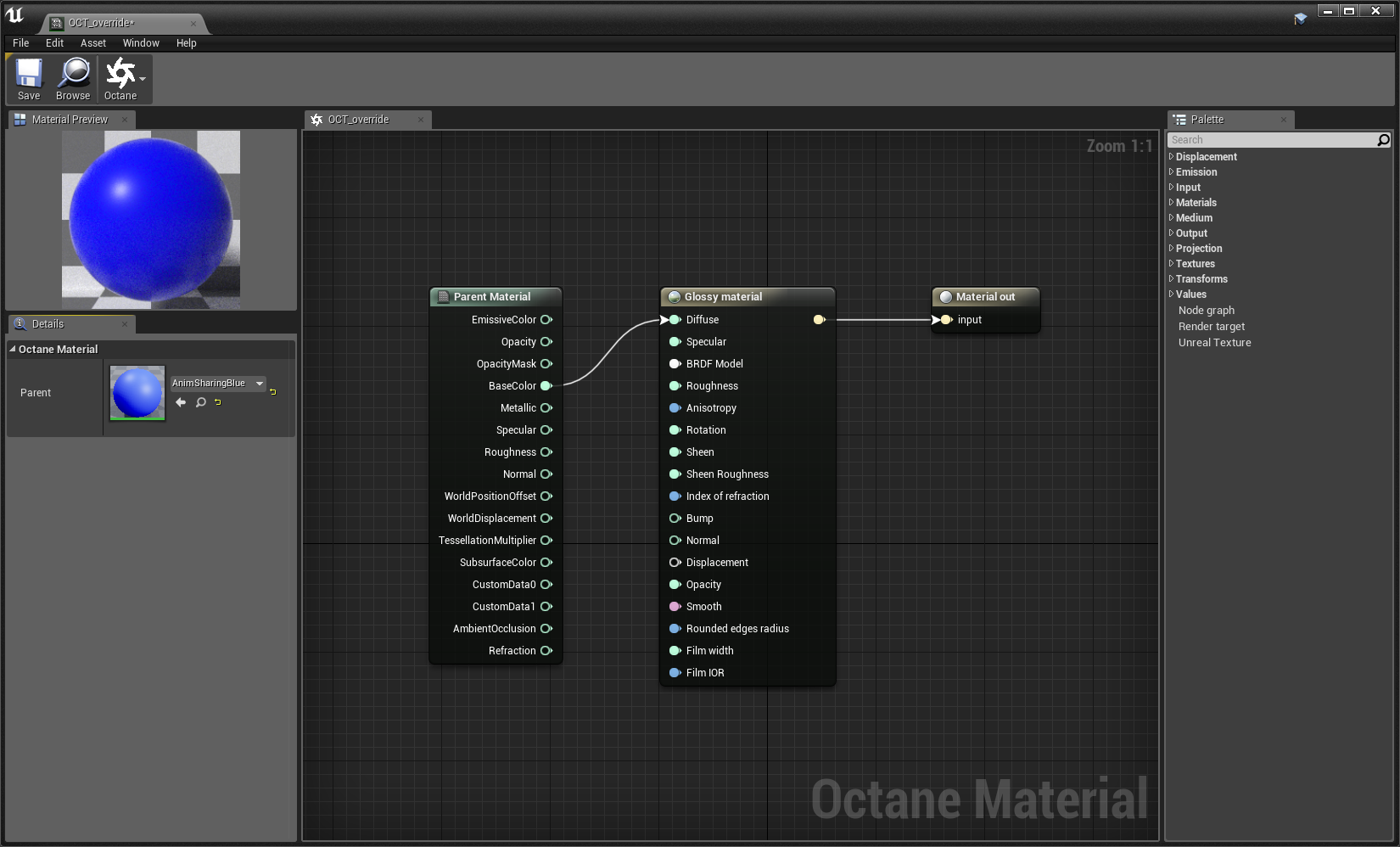Collapse the Octane Material details section
The height and width of the screenshot is (847, 1400).
point(13,349)
